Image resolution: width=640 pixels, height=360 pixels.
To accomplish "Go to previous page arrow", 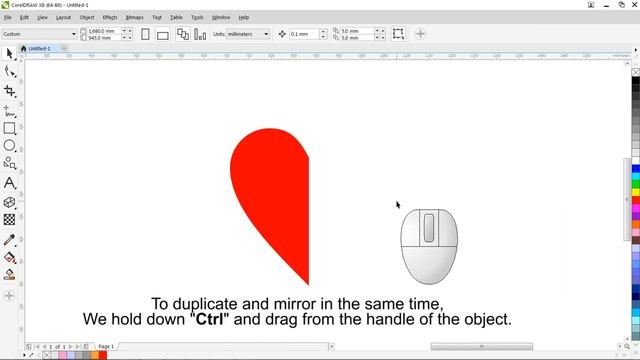I will click(x=44, y=347).
